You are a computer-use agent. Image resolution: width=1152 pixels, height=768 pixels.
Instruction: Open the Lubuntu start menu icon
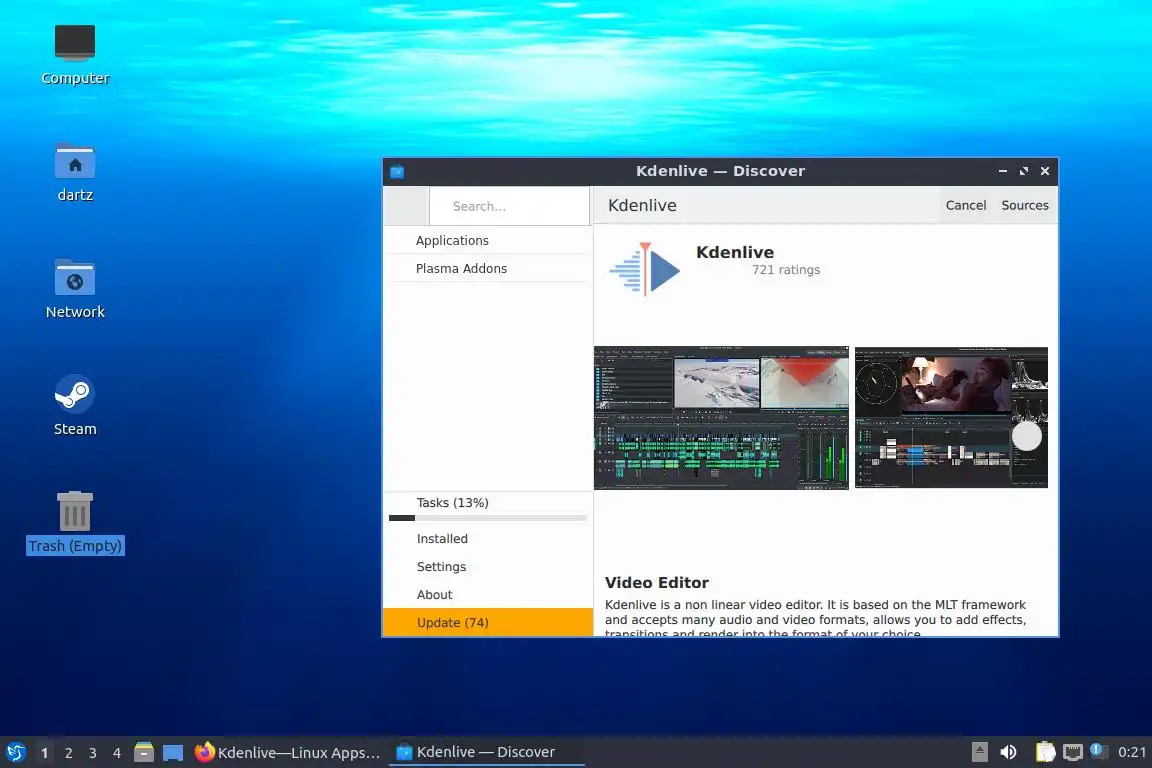pyautogui.click(x=15, y=752)
